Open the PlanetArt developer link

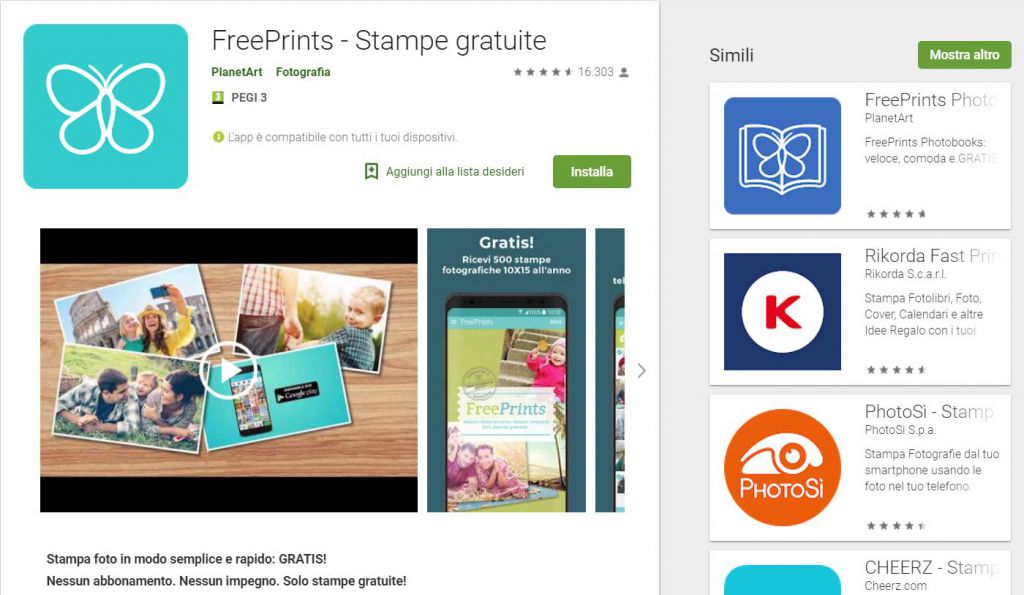pos(236,72)
